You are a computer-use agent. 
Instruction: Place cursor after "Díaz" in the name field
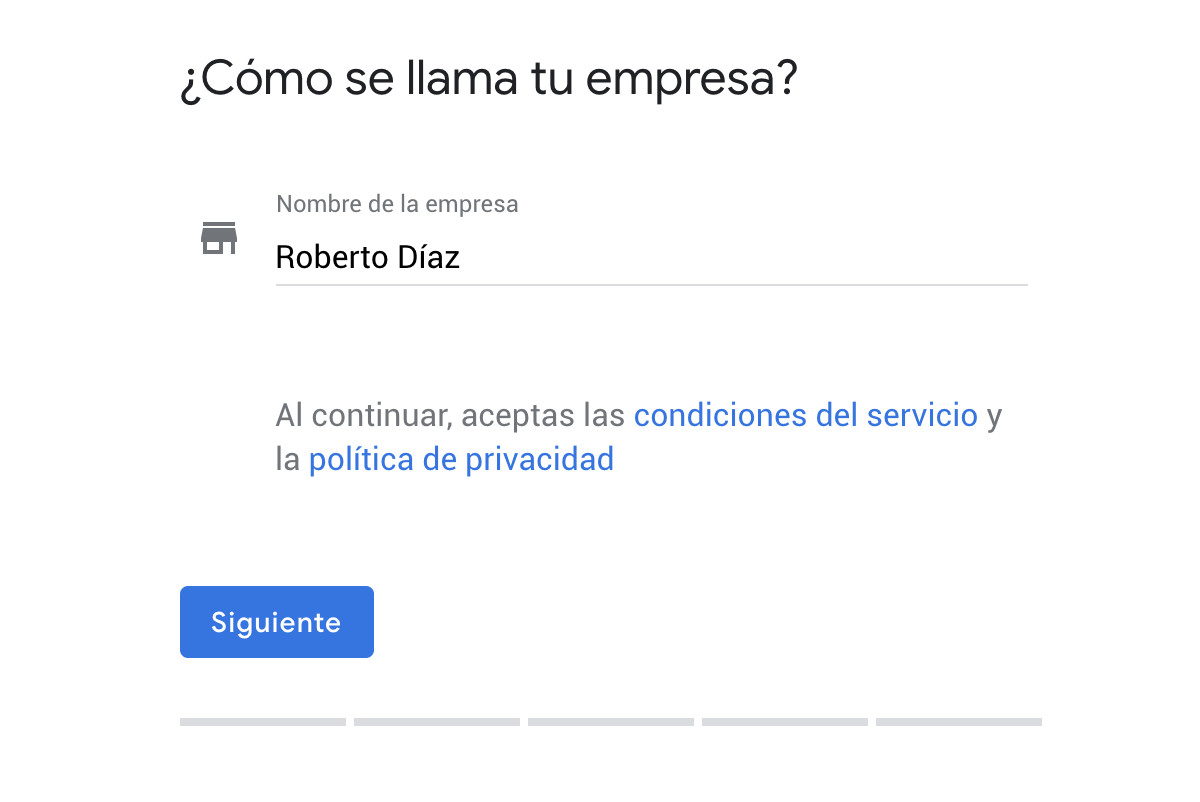click(x=461, y=258)
